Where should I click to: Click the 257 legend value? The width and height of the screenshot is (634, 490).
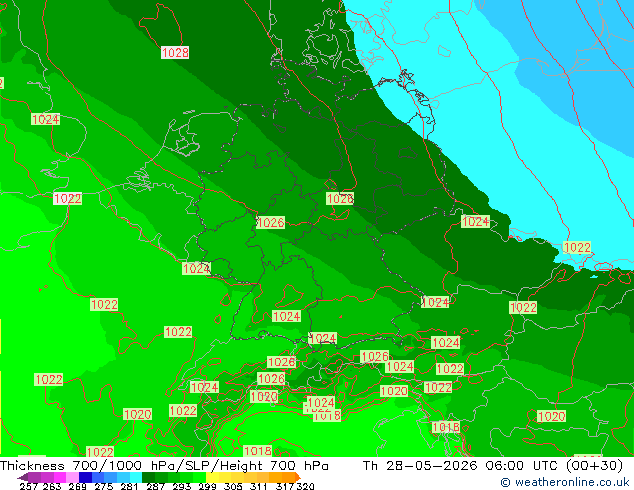[29, 486]
